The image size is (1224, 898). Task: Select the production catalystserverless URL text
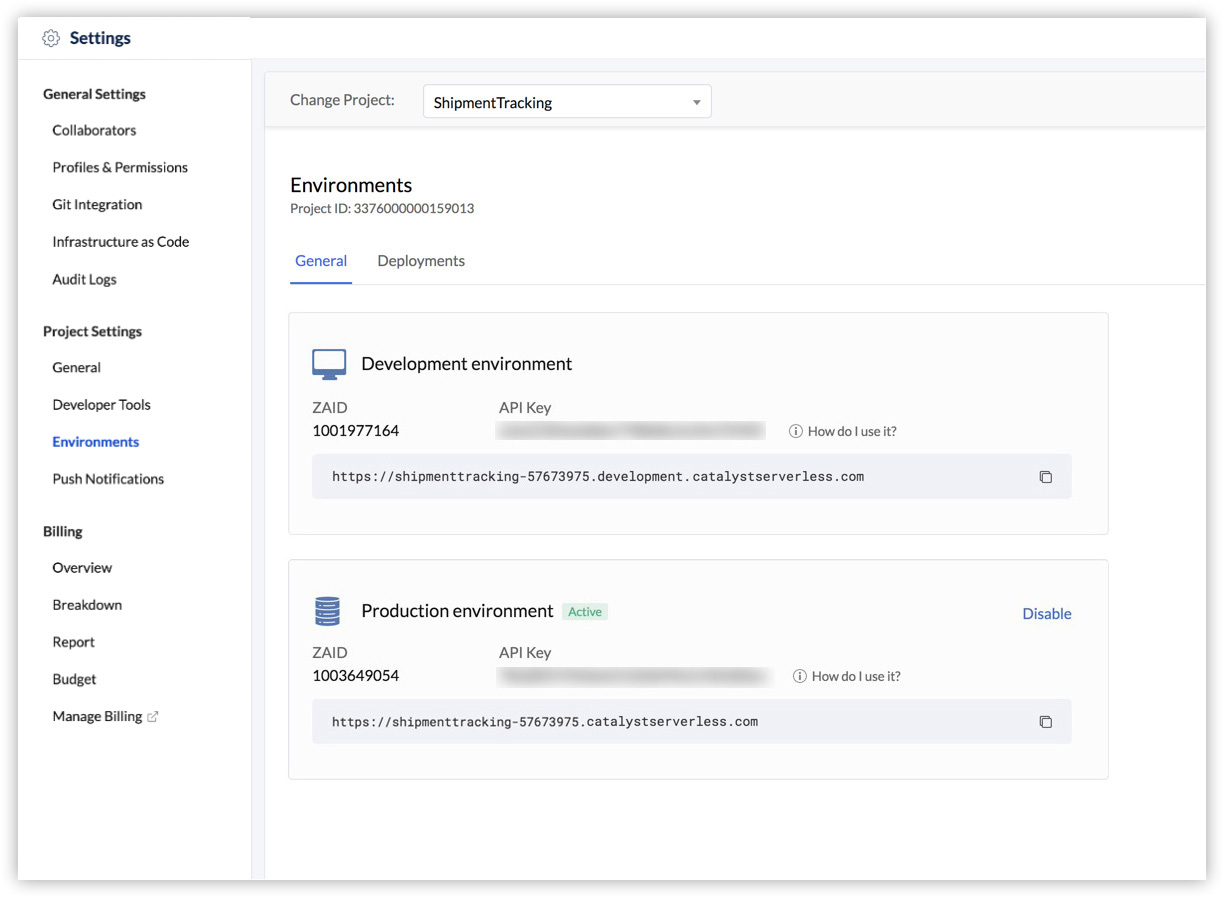545,721
